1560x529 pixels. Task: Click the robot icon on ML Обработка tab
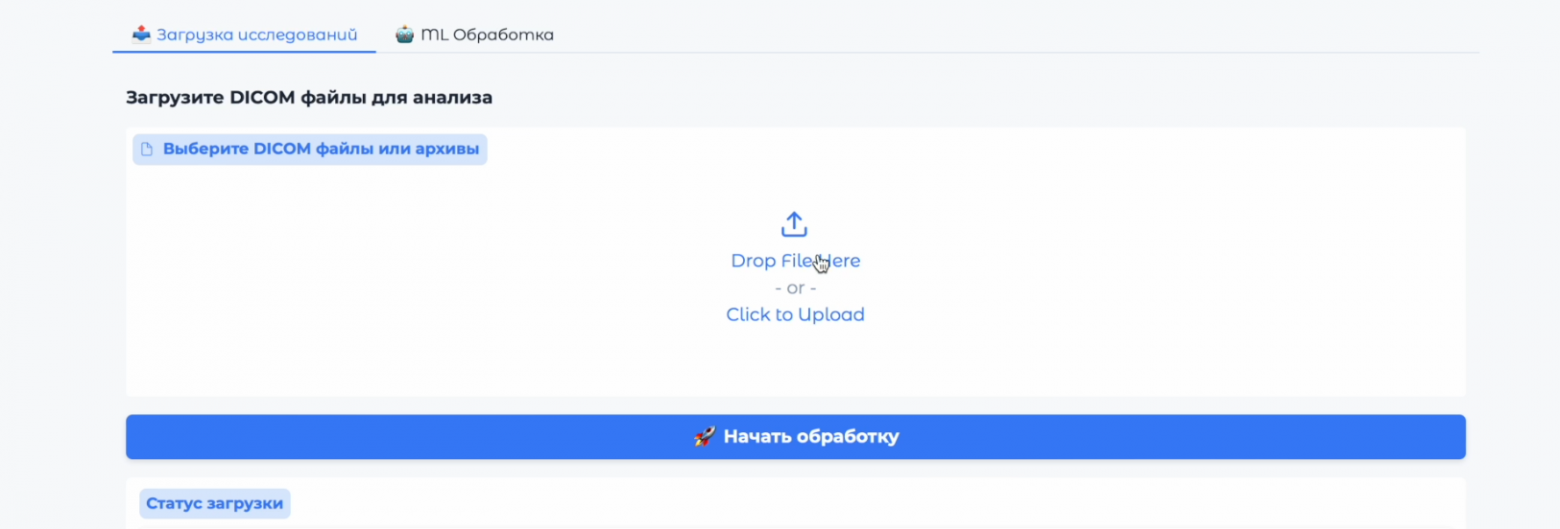pos(404,35)
